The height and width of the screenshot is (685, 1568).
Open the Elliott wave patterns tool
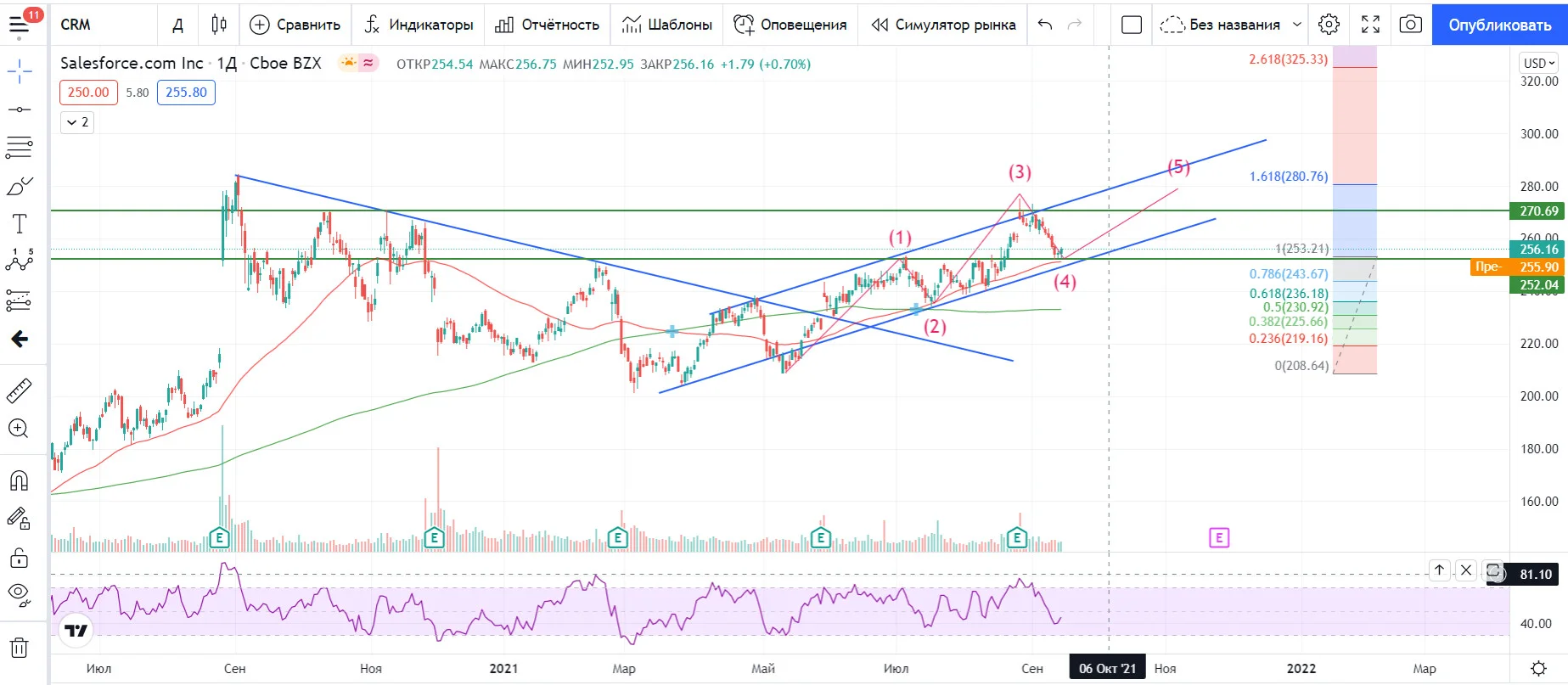[19, 261]
